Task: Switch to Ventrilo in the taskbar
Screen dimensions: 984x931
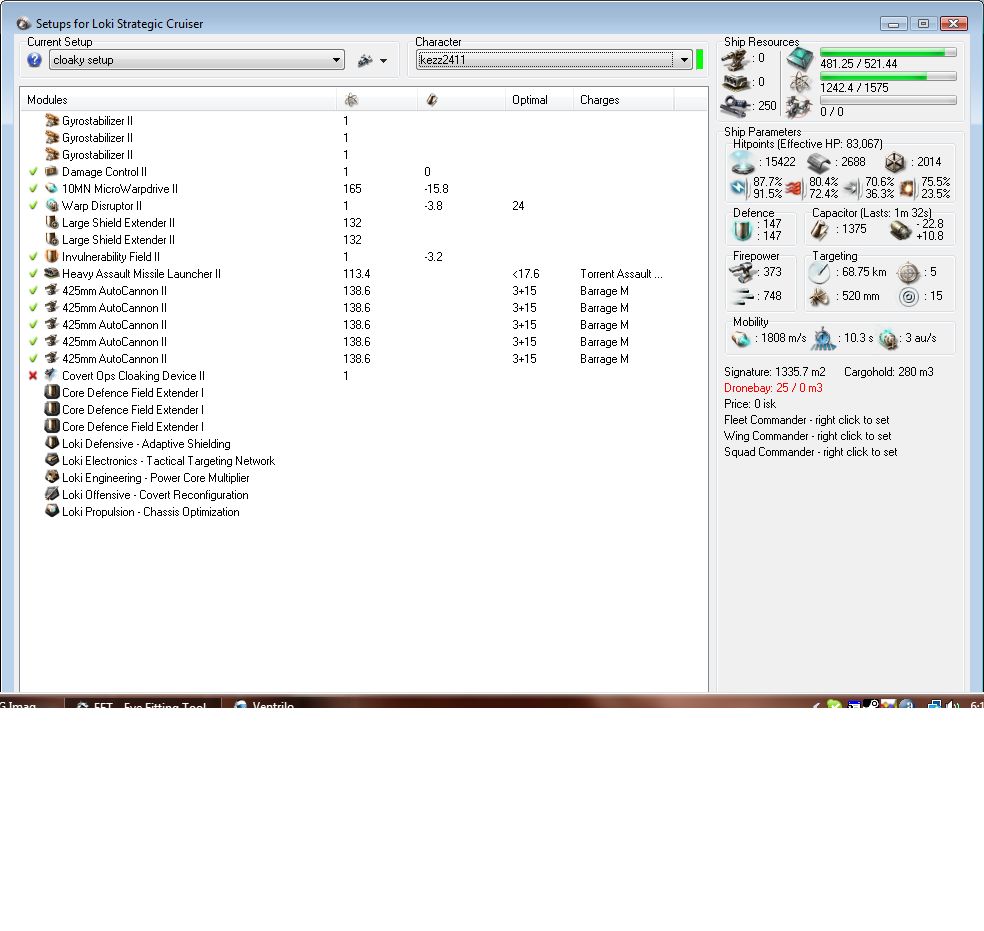Action: coord(264,703)
